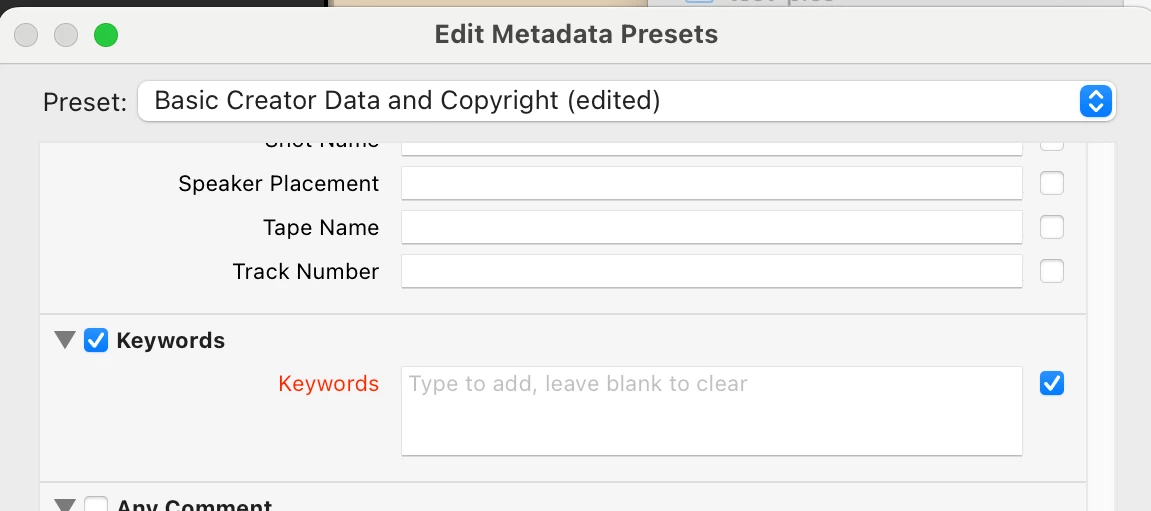Click the gray minimize window button

pos(66,35)
